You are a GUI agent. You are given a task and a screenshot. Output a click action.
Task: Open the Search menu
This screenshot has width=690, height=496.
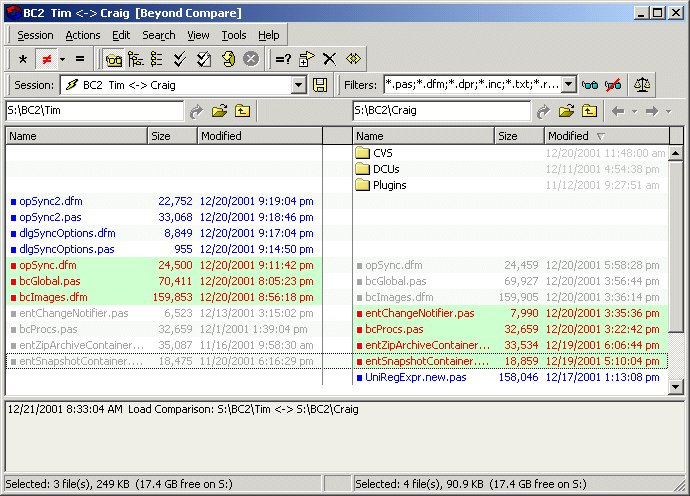point(159,35)
